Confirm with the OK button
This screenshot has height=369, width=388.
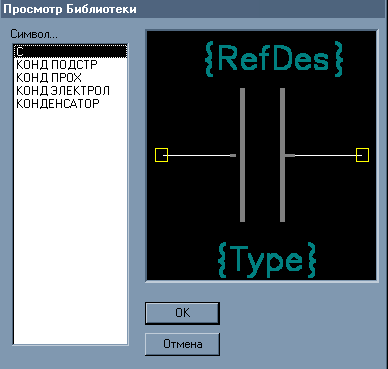click(182, 313)
